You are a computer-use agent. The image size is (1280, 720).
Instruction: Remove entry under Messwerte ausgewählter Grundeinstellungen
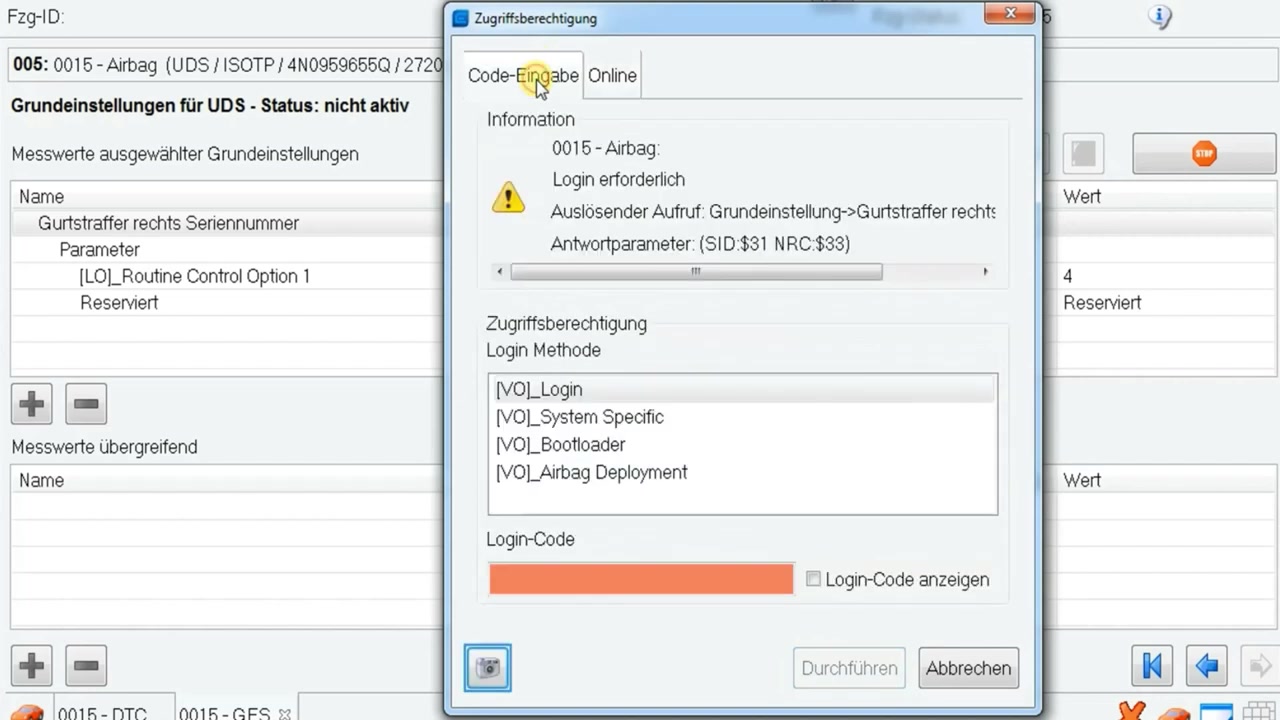[x=86, y=404]
